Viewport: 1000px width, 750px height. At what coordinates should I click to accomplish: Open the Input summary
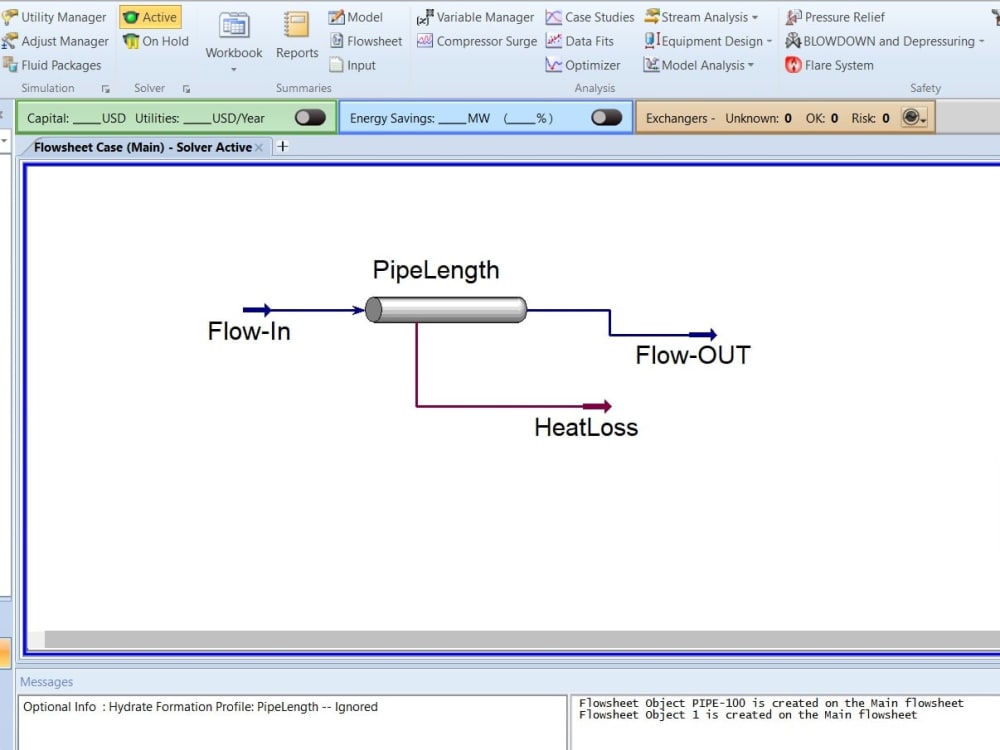353,65
